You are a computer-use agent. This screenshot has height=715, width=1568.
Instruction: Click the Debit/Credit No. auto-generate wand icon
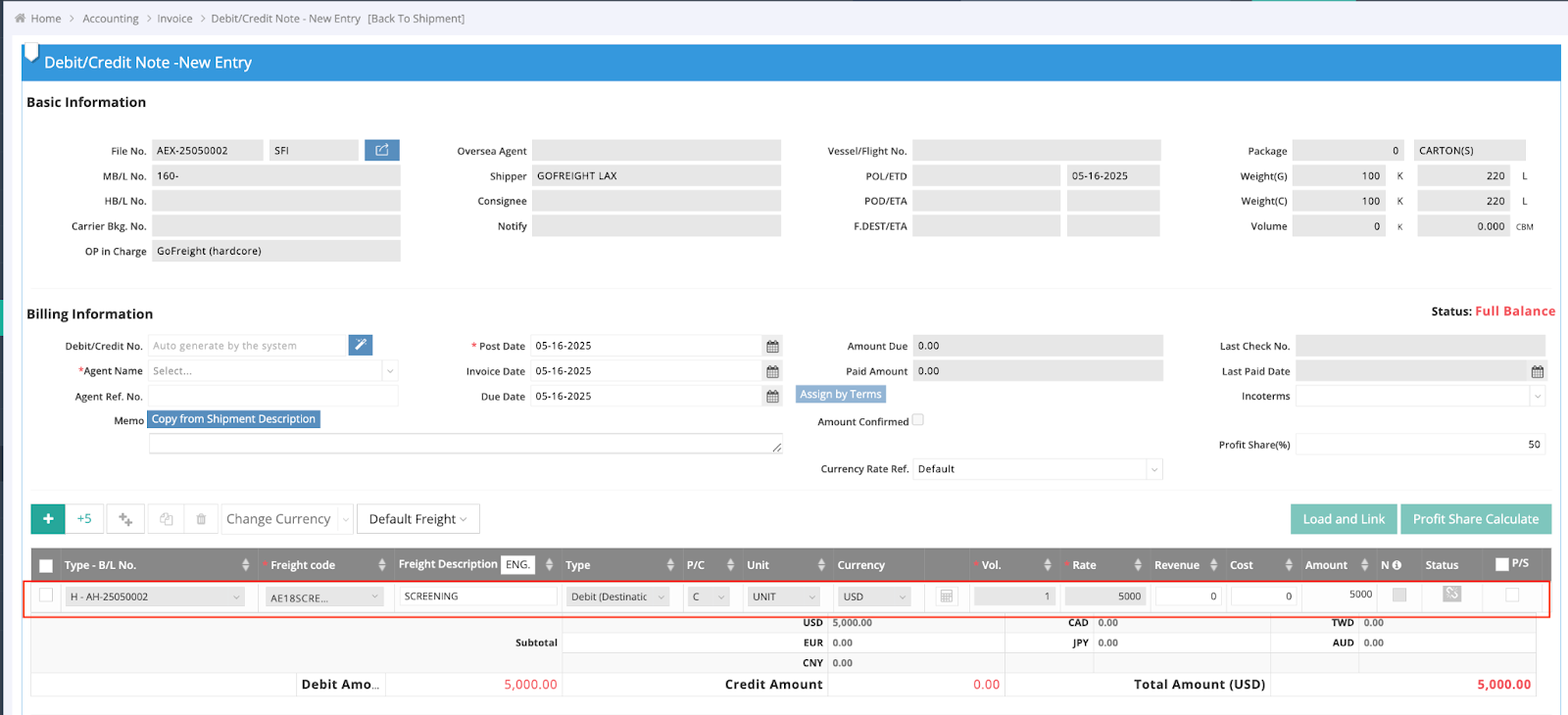tap(361, 346)
